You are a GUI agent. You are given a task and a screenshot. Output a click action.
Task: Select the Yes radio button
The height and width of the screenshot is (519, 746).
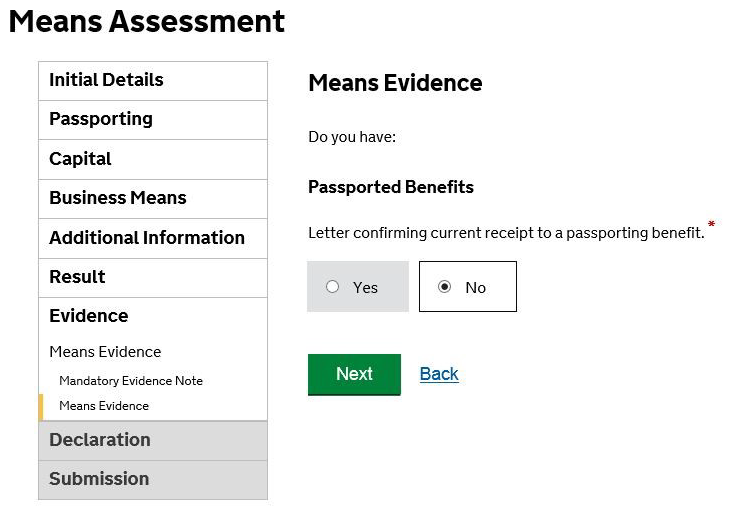(x=333, y=287)
